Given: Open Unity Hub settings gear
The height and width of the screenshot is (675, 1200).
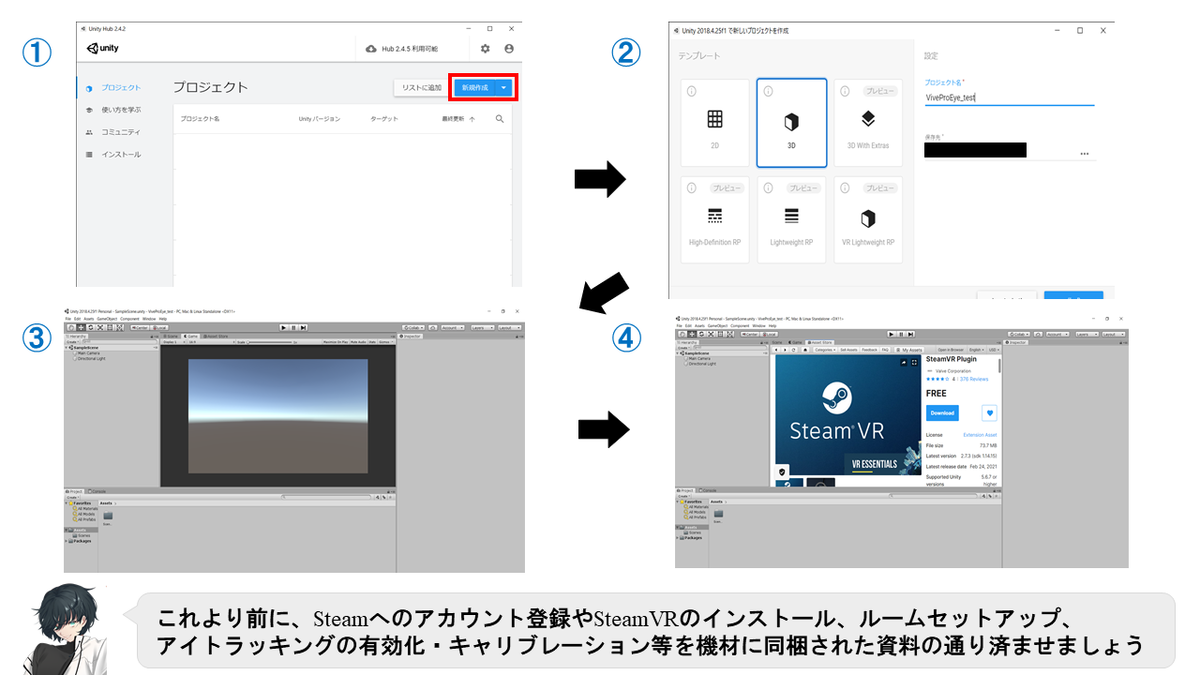Looking at the screenshot, I should pyautogui.click(x=485, y=48).
